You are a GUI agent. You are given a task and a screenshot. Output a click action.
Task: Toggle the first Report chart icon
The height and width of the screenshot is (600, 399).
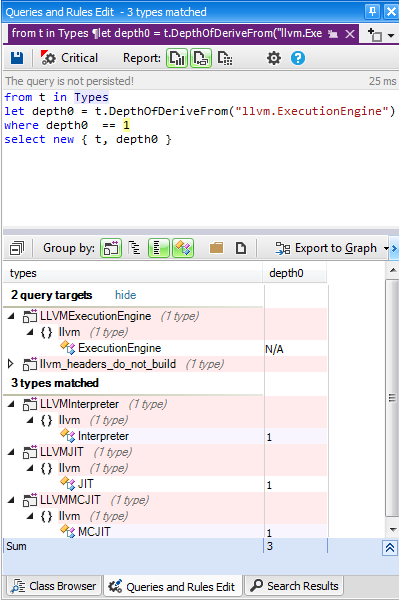[x=177, y=58]
